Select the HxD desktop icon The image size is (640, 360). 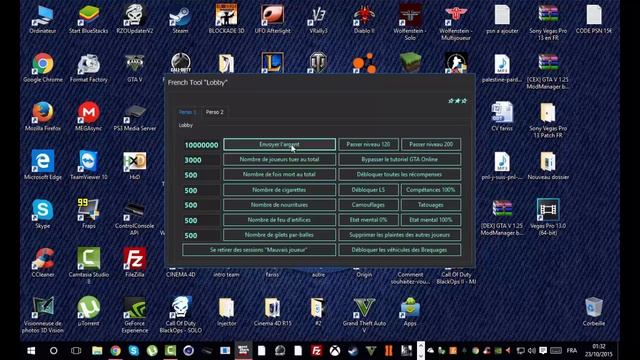pos(135,165)
